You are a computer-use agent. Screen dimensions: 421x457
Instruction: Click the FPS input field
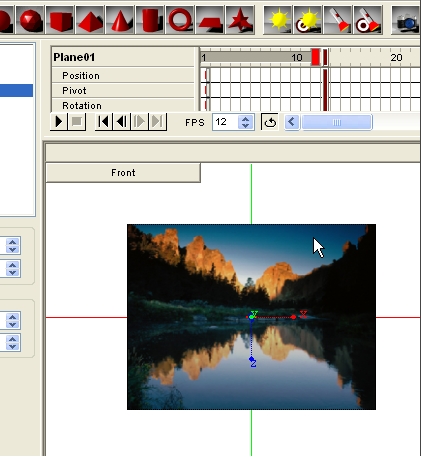point(225,122)
